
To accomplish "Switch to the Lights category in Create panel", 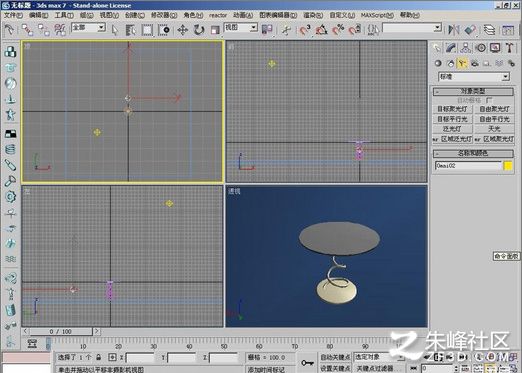I will 462,63.
